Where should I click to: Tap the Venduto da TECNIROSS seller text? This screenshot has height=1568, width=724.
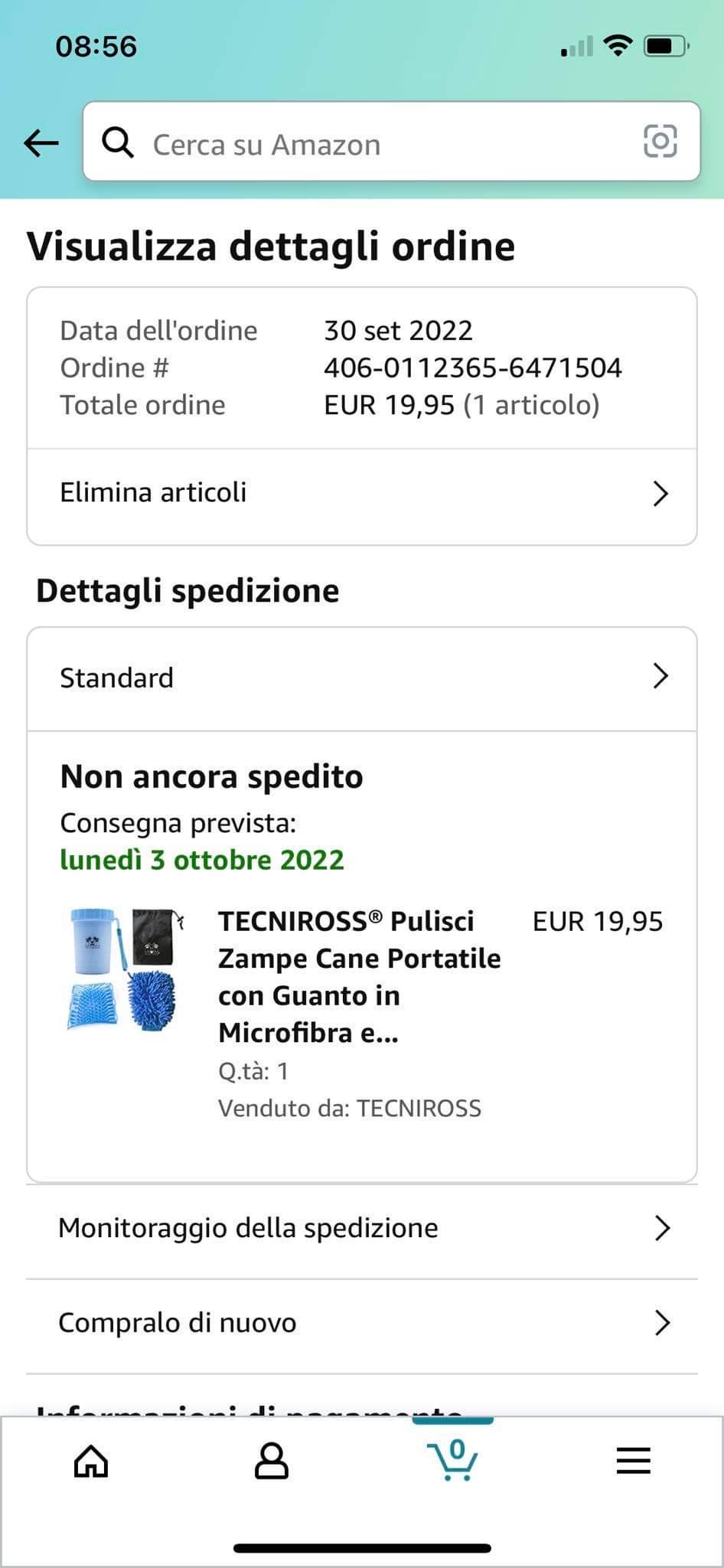click(350, 1109)
